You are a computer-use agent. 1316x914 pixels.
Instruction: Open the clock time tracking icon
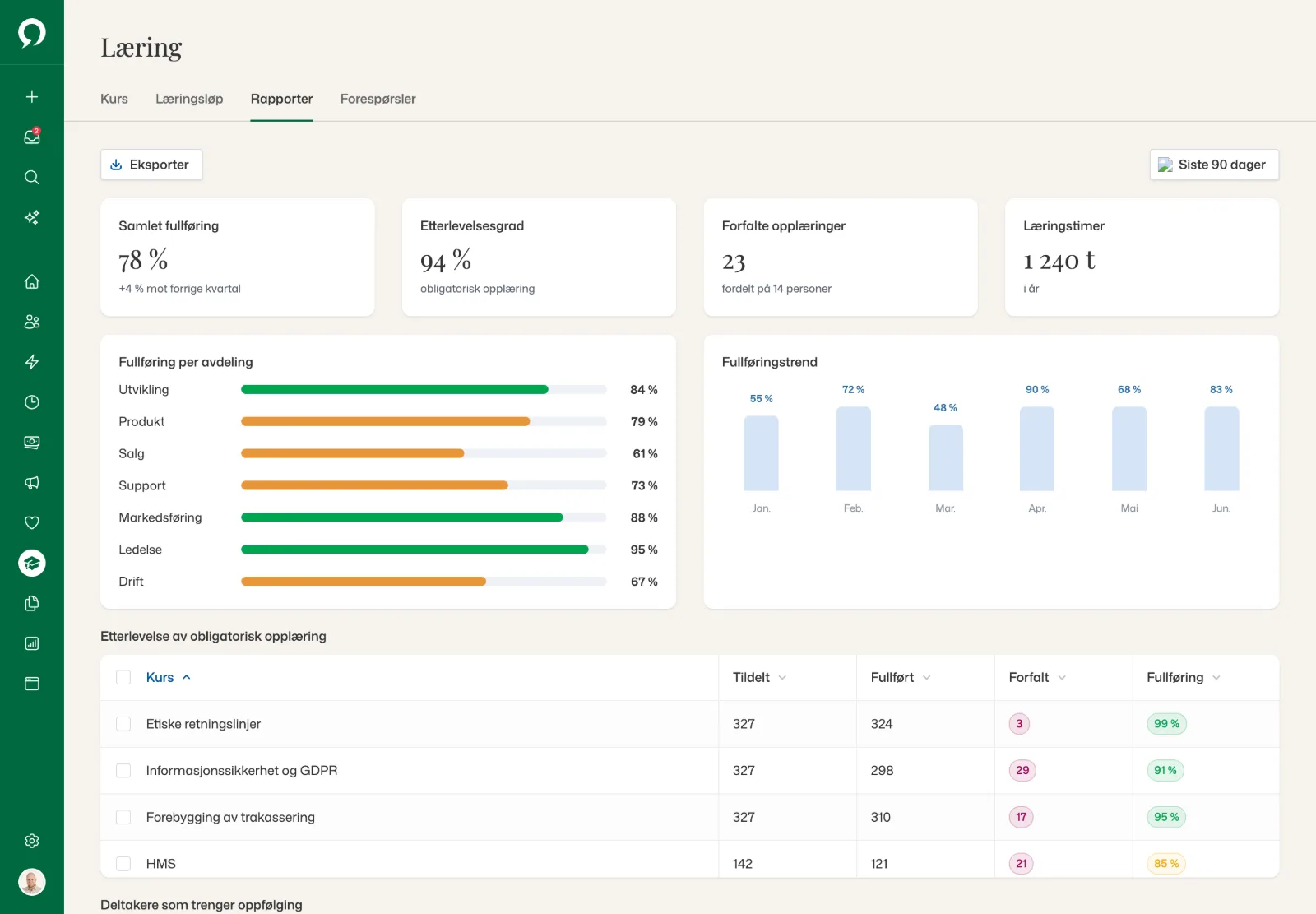click(x=32, y=402)
